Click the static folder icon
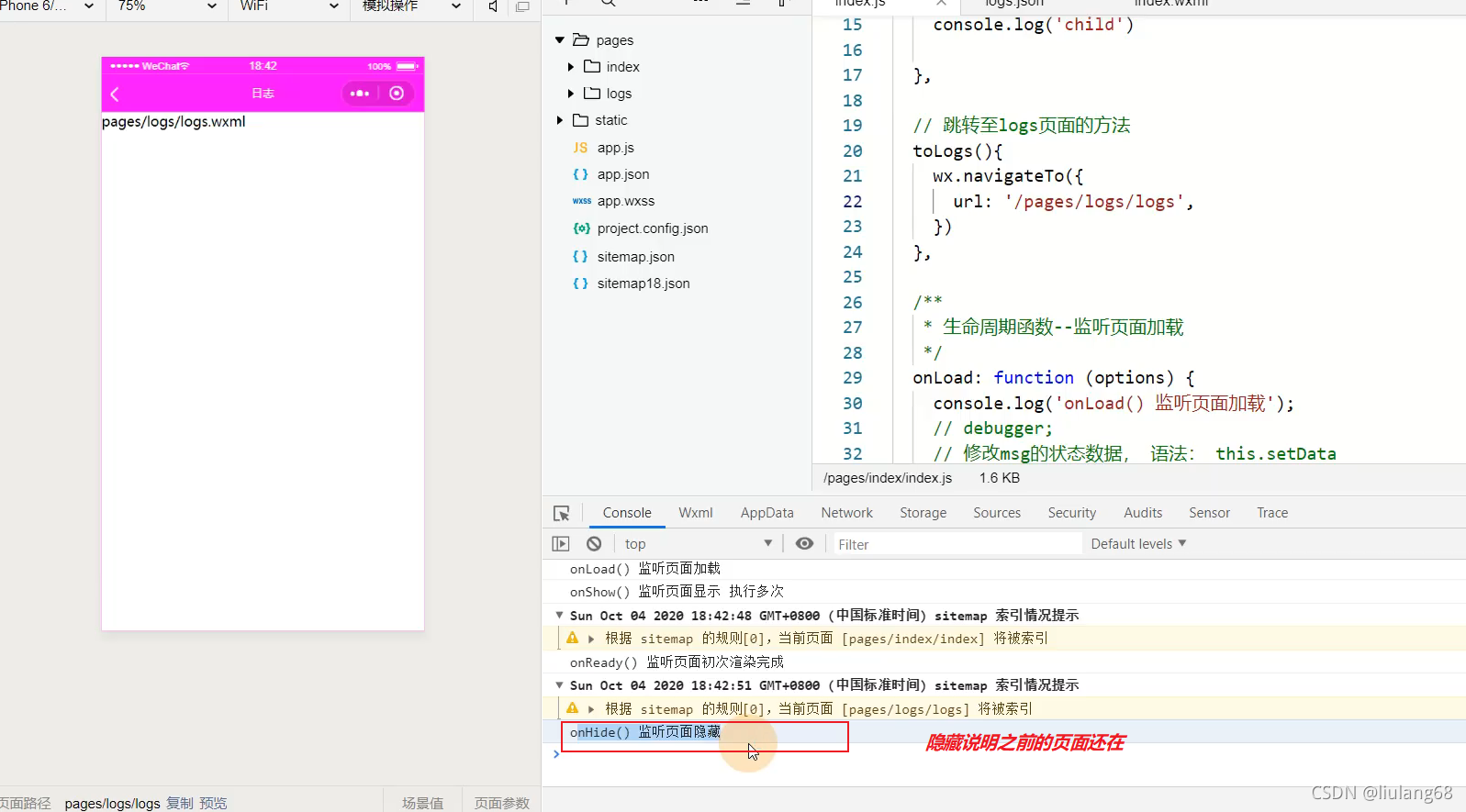The width and height of the screenshot is (1466, 812). click(x=580, y=120)
